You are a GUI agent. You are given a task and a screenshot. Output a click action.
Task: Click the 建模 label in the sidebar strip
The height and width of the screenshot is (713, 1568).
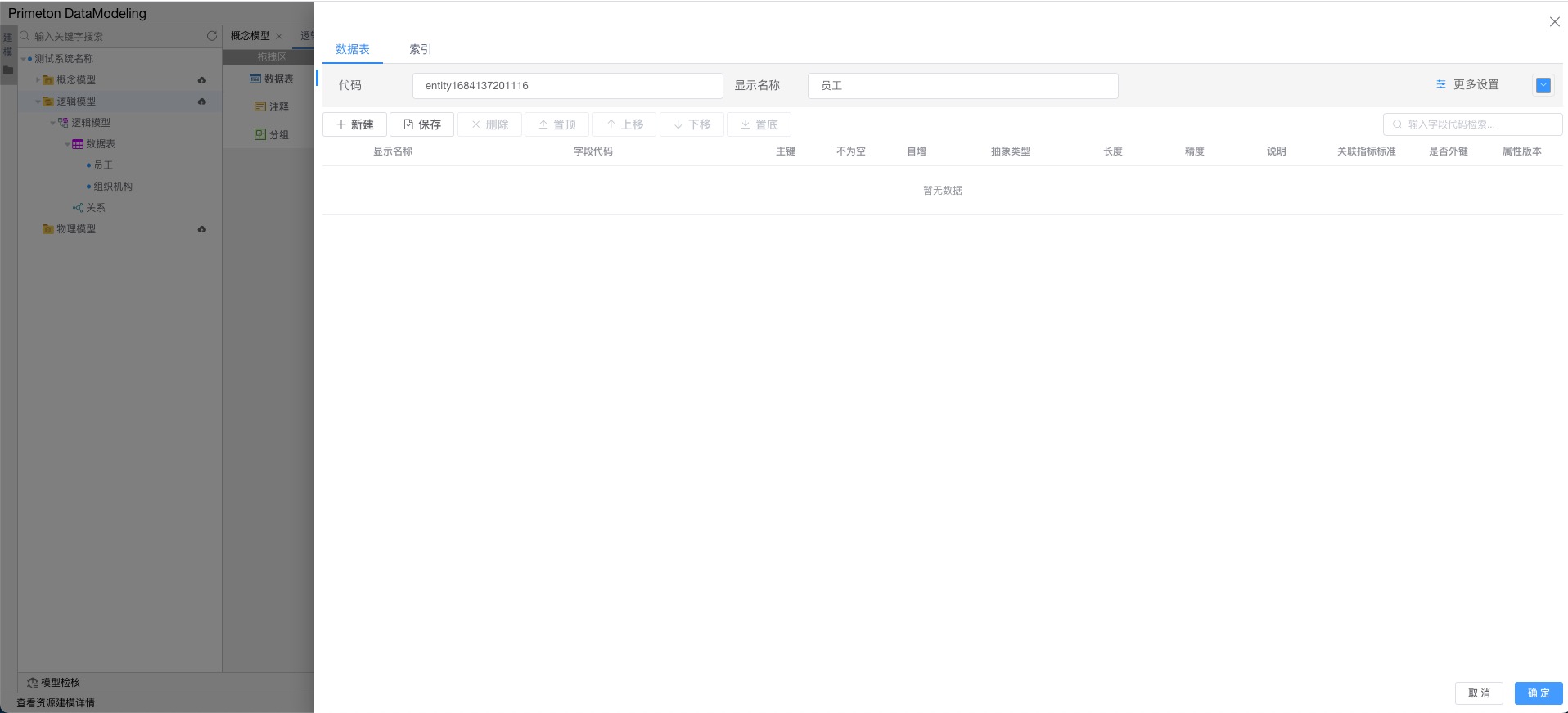point(8,45)
